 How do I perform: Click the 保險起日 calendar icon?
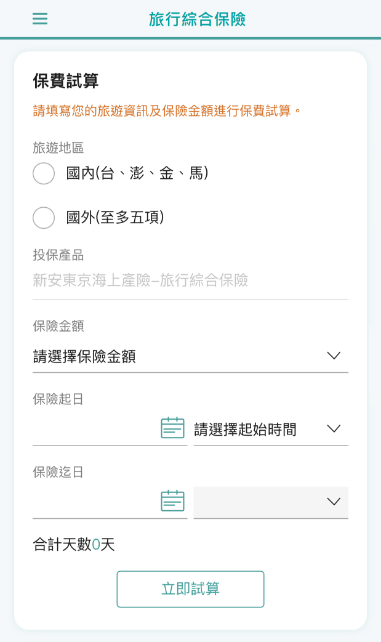click(172, 428)
